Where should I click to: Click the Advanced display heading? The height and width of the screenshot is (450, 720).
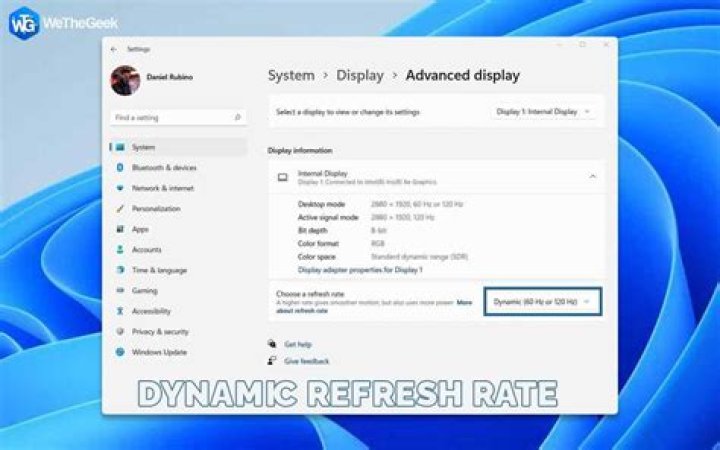pos(462,75)
